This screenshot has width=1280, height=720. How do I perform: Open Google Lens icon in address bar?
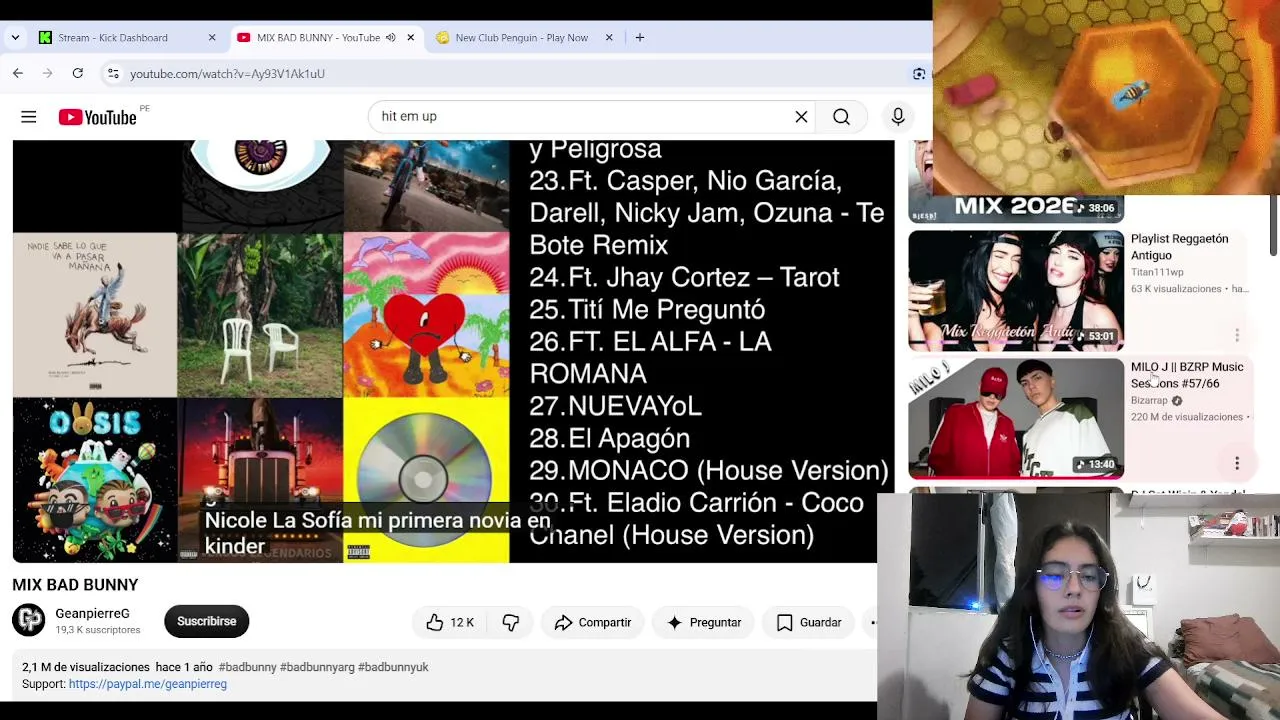[x=919, y=74]
